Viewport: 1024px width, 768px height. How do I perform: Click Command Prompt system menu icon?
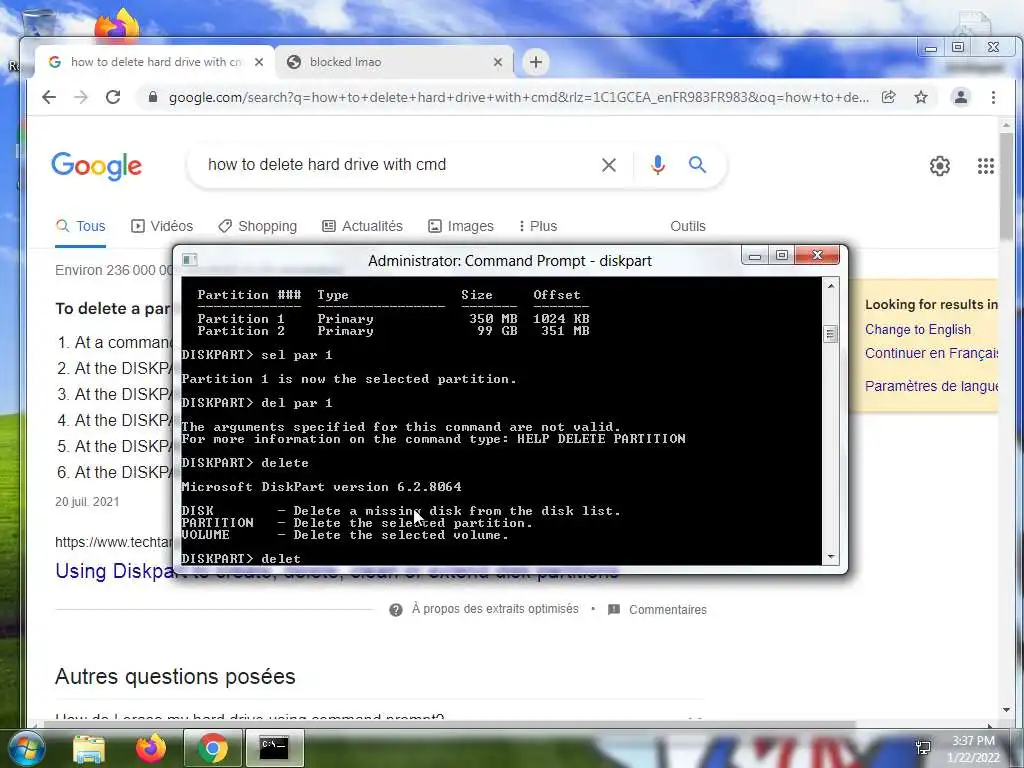point(189,260)
